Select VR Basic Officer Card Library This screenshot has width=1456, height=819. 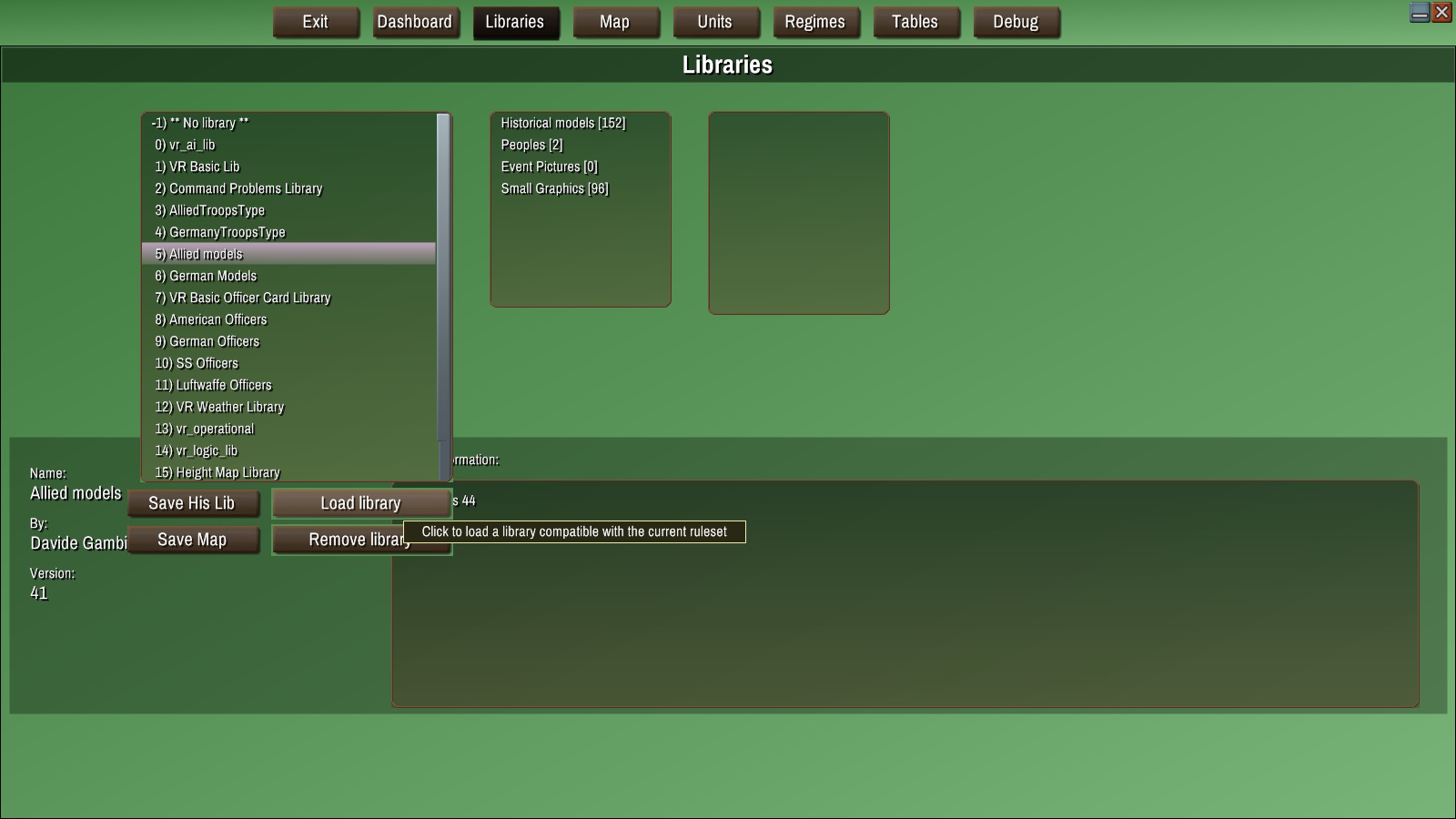(289, 298)
